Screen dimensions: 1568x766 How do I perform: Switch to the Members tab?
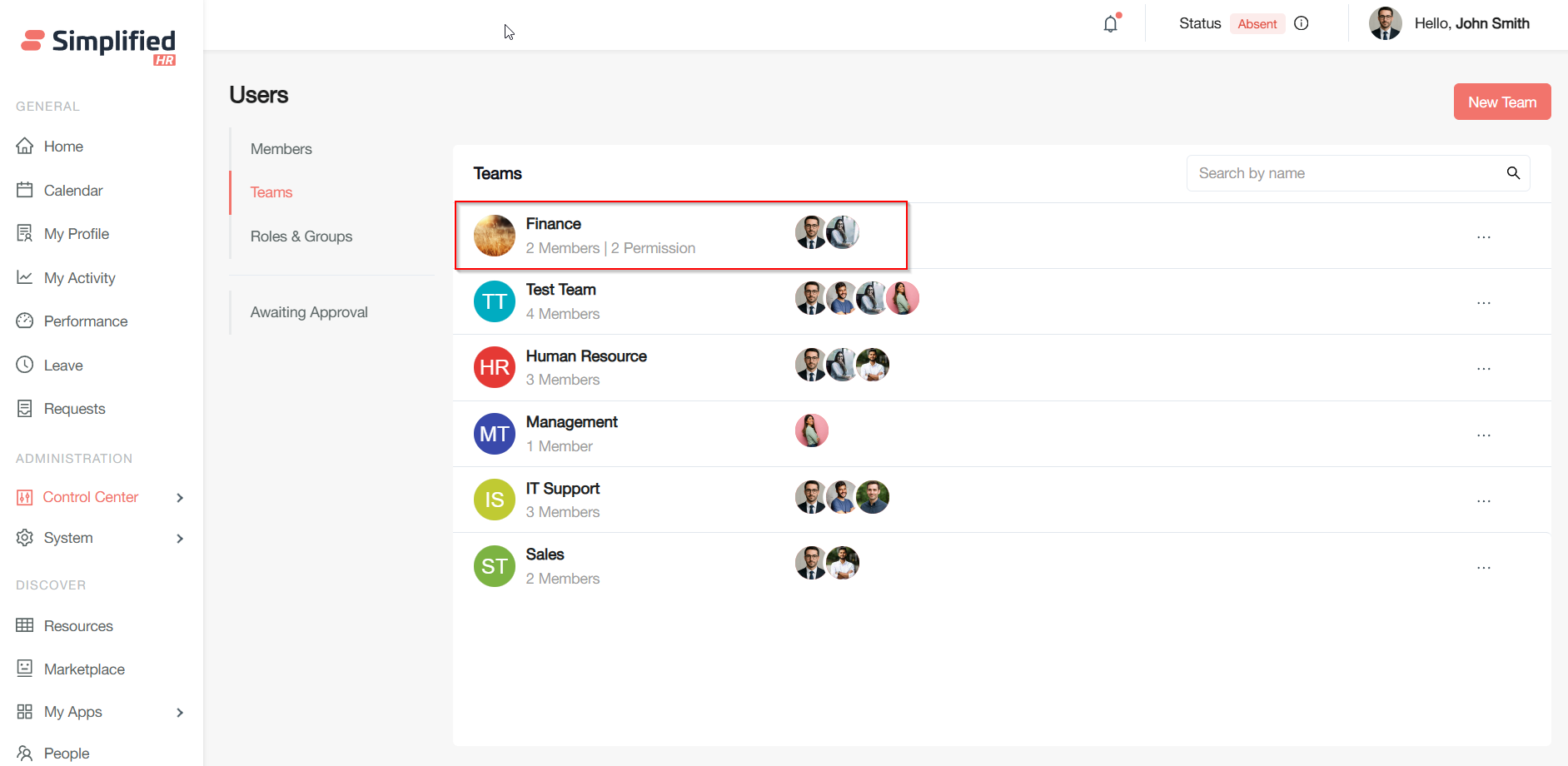tap(281, 149)
